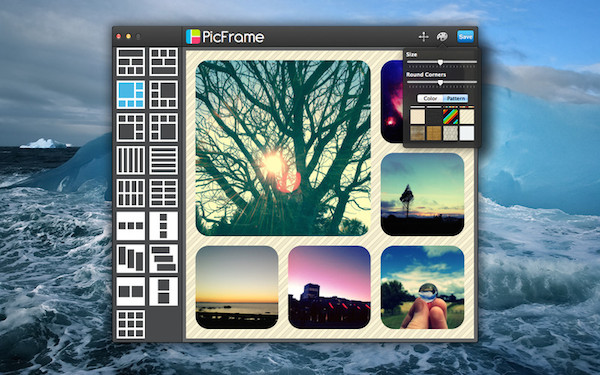Screen dimensions: 600x375
Task: Switch to the Color tab
Action: click(x=430, y=98)
